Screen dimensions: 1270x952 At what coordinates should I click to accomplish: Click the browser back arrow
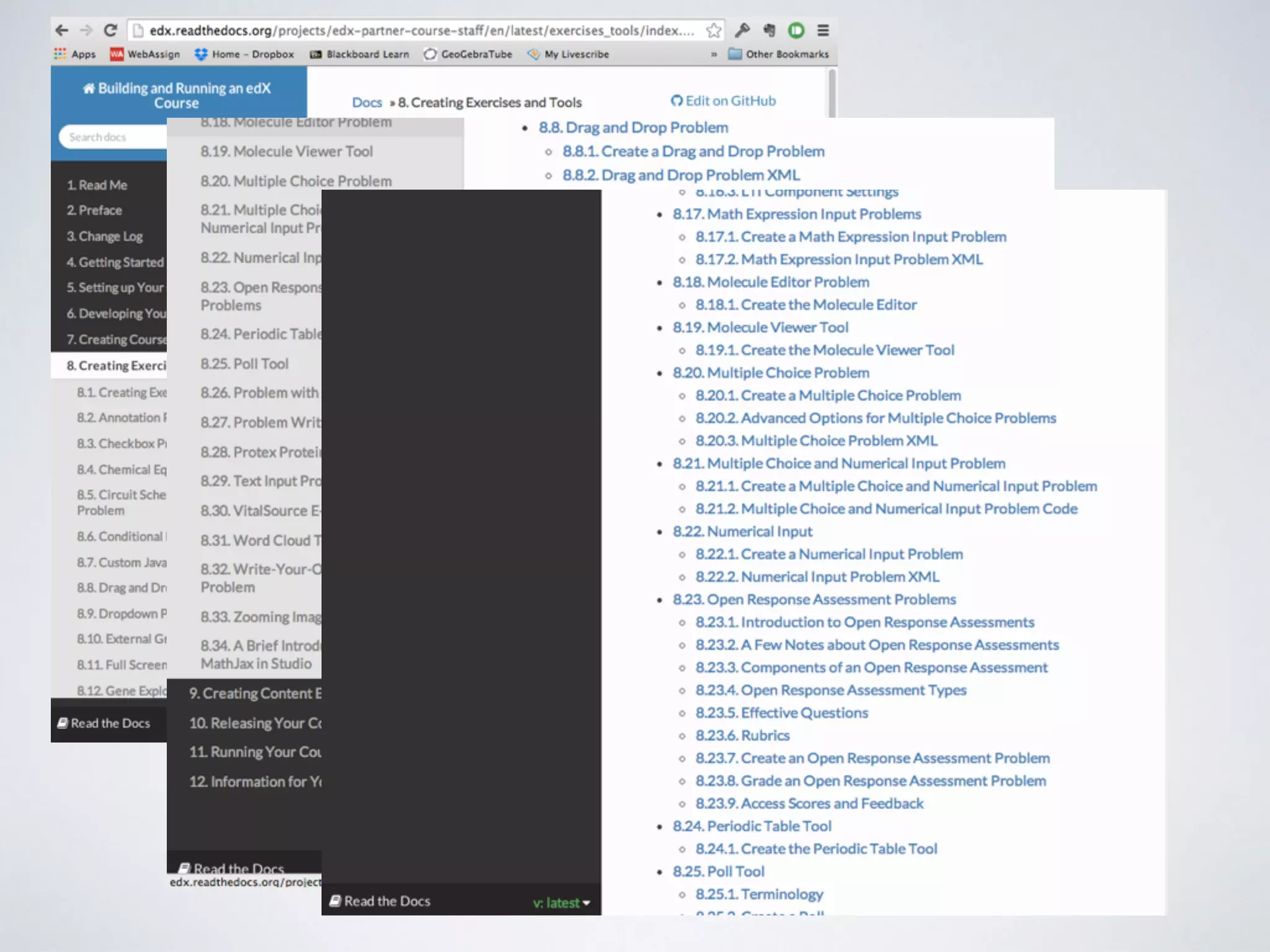tap(61, 30)
